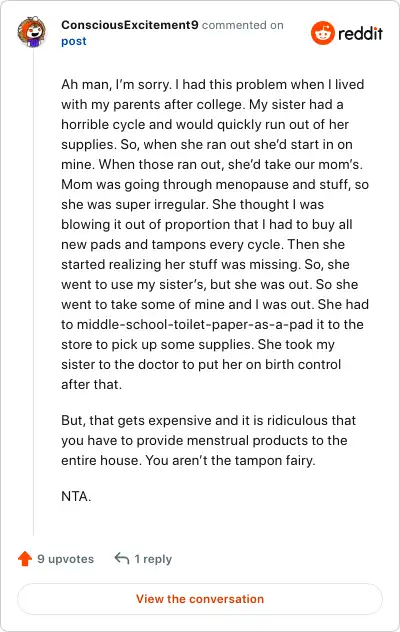Image resolution: width=400 pixels, height=632 pixels.
Task: Click the "NTA." verdict line
Action: [76, 496]
